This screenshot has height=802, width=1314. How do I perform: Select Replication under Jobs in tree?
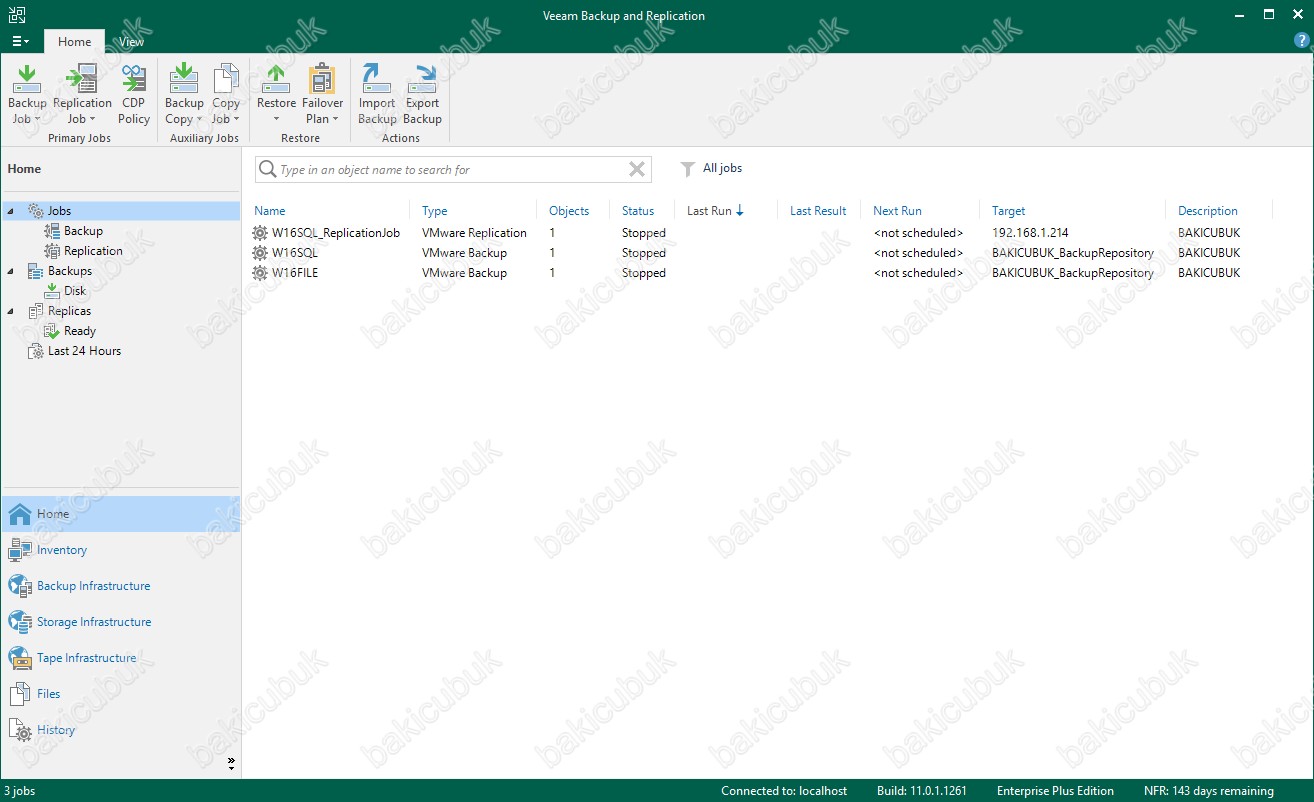tap(93, 251)
